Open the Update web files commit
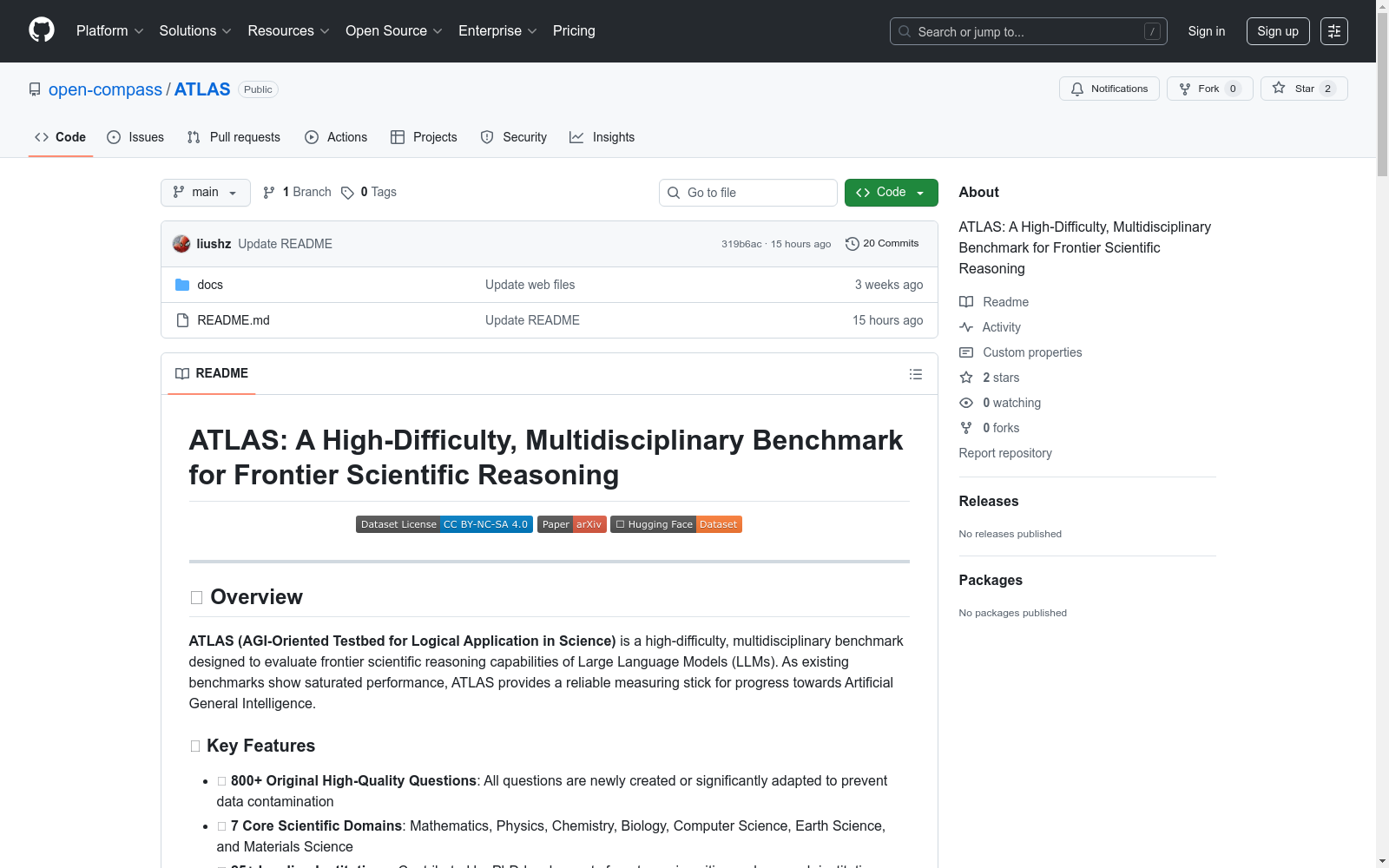1389x868 pixels. [x=530, y=285]
